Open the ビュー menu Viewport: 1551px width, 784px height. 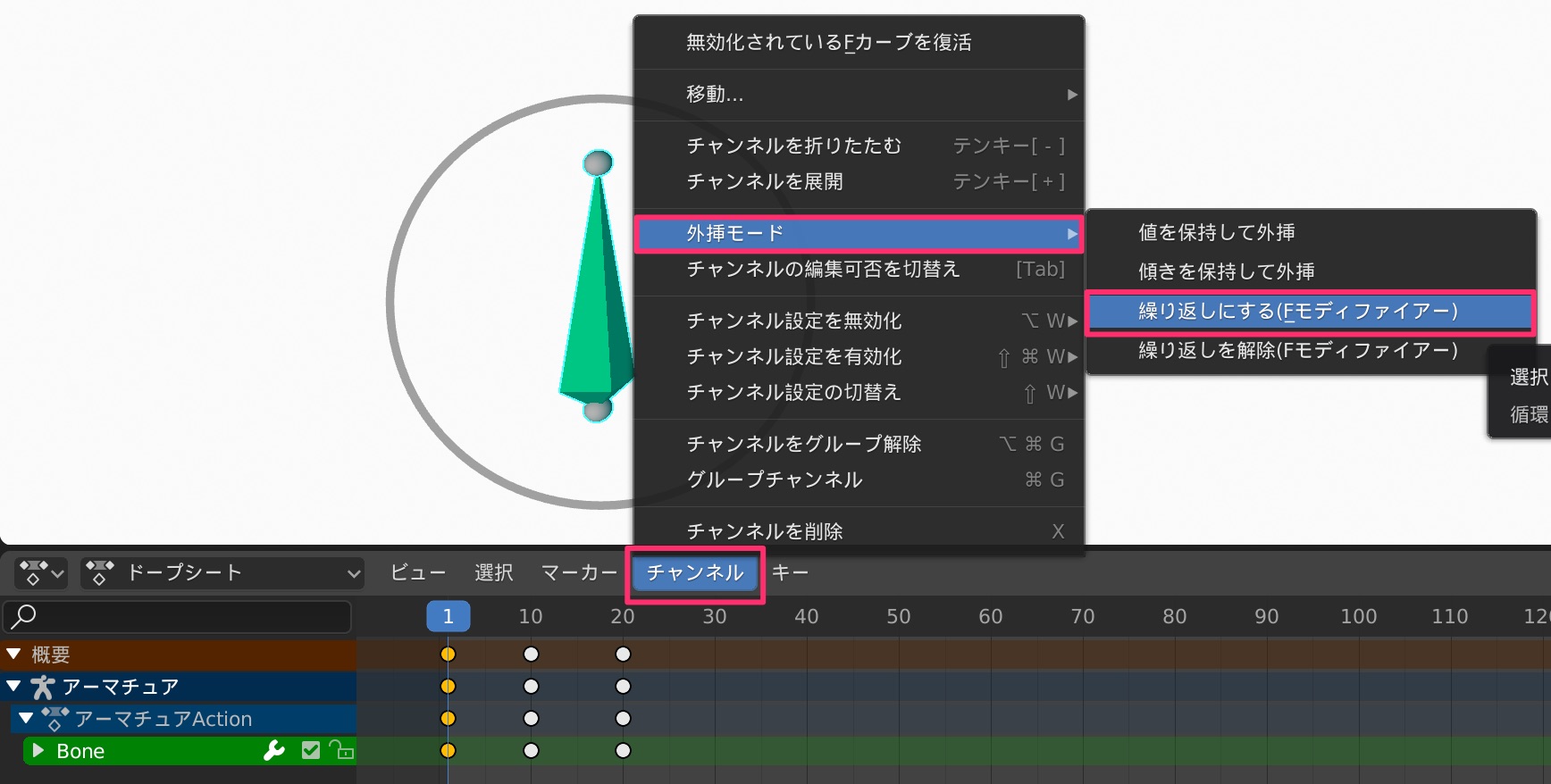[418, 572]
